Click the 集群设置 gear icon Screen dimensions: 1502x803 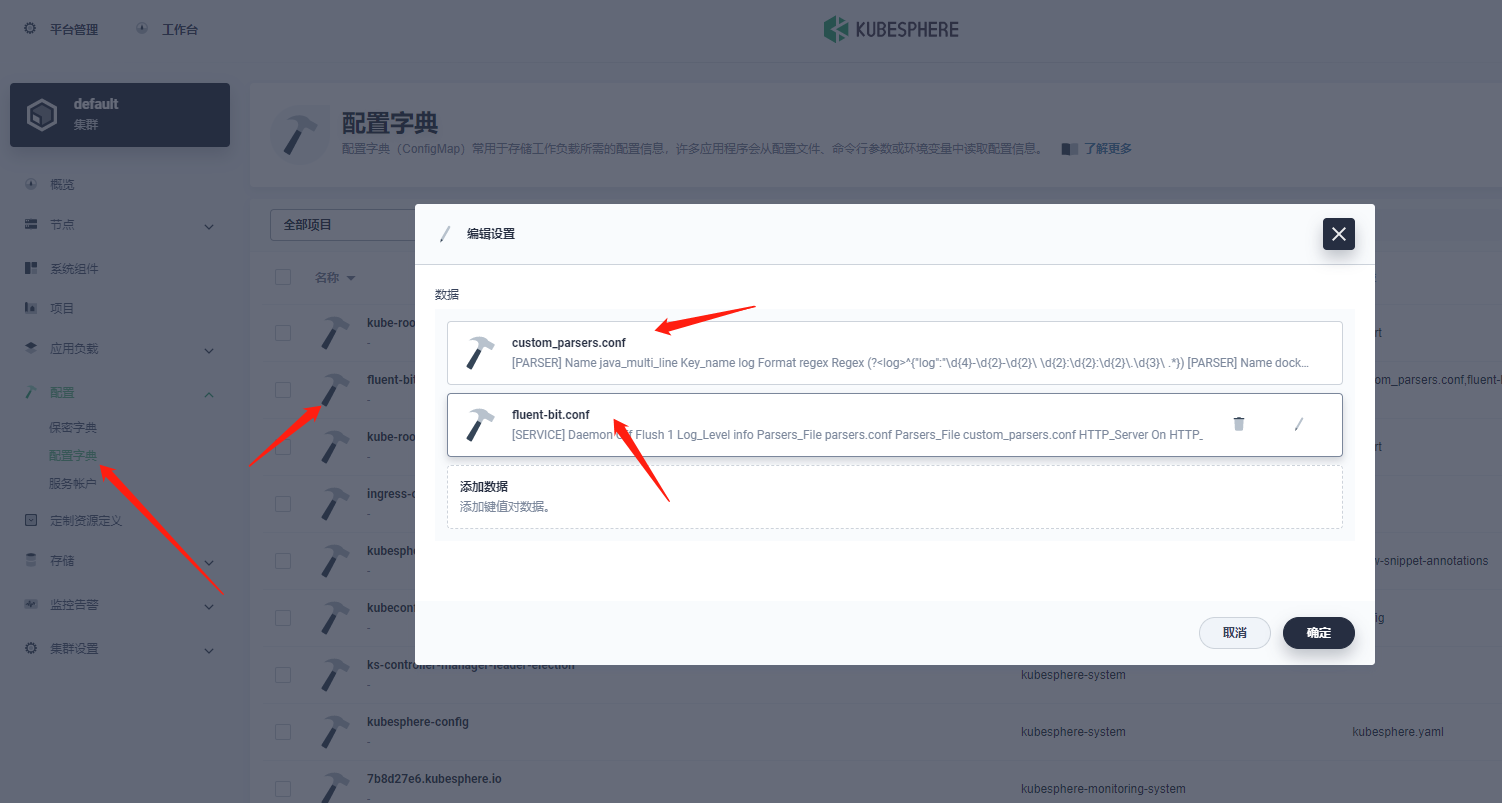pyautogui.click(x=31, y=648)
